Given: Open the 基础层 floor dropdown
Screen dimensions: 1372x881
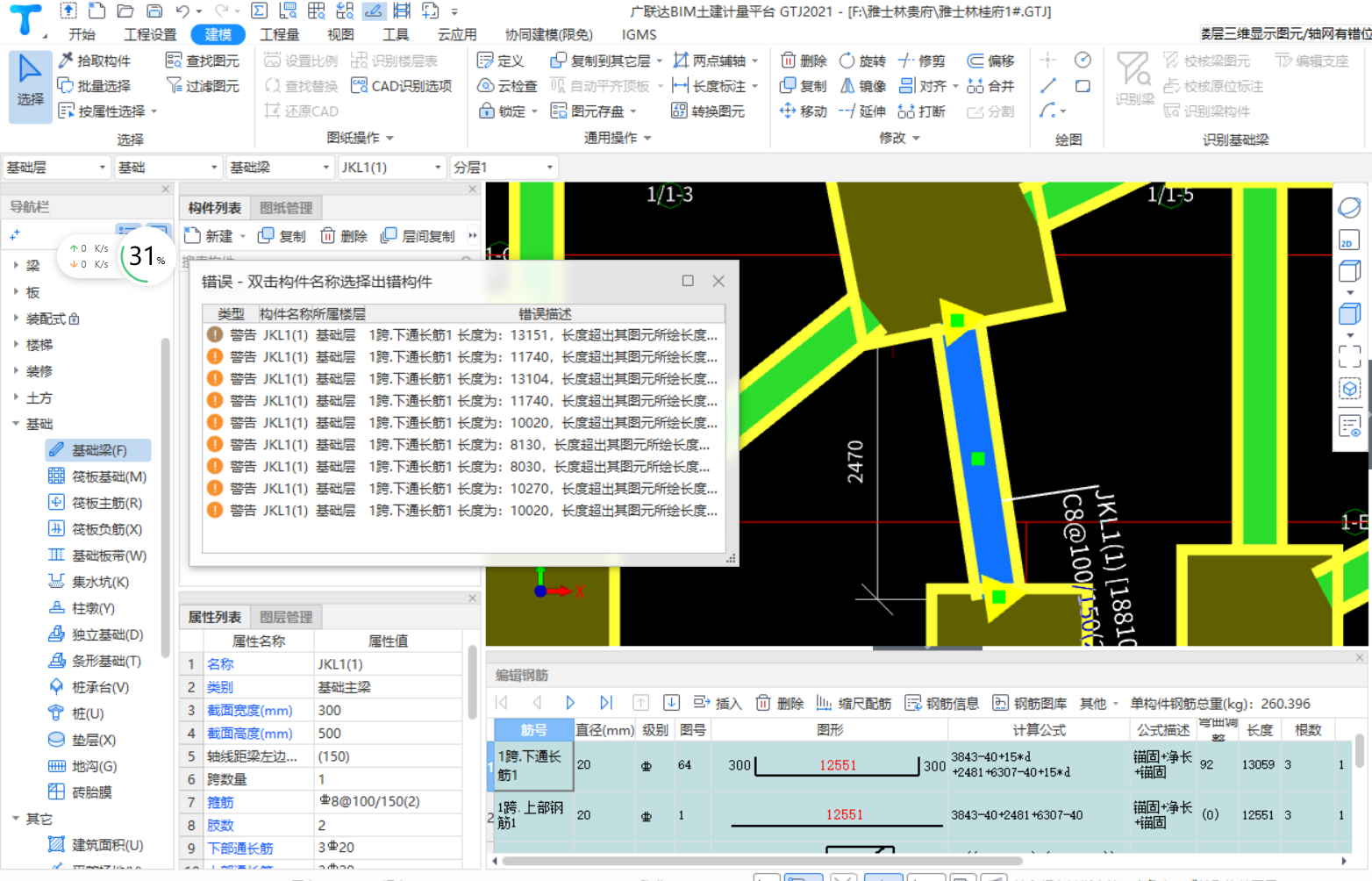Looking at the screenshot, I should click(x=56, y=167).
